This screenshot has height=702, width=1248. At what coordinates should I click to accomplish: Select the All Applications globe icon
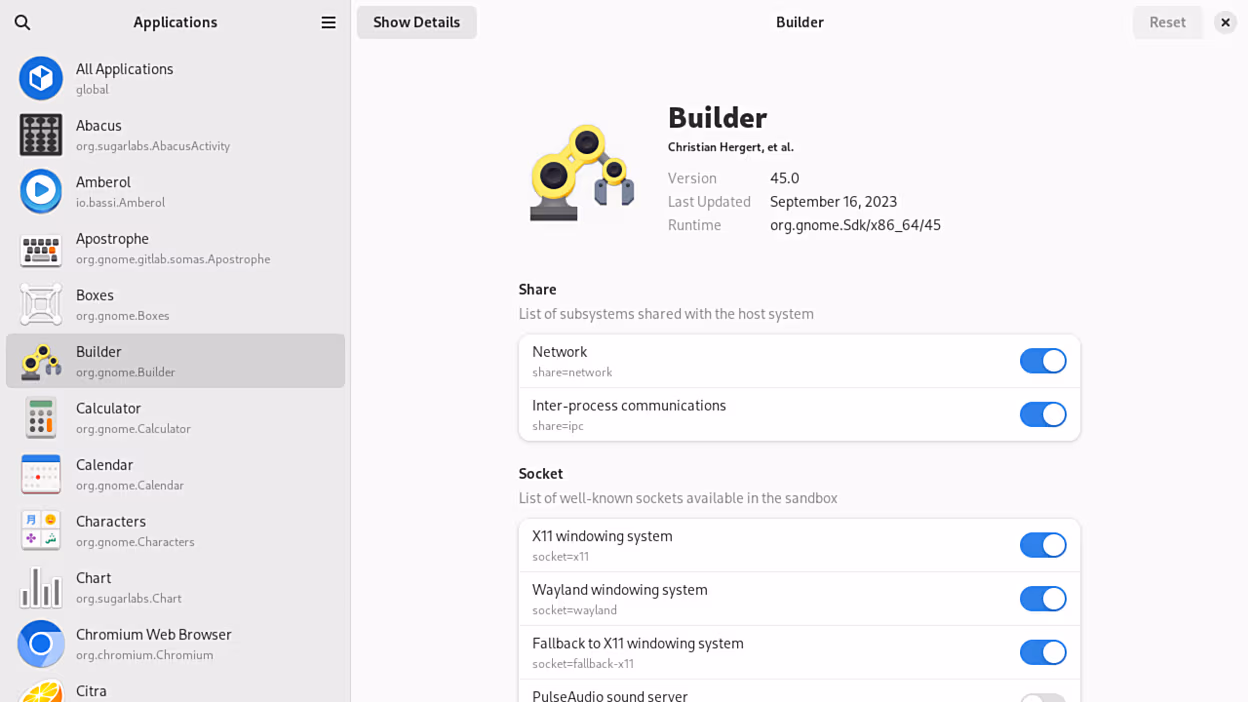41,78
